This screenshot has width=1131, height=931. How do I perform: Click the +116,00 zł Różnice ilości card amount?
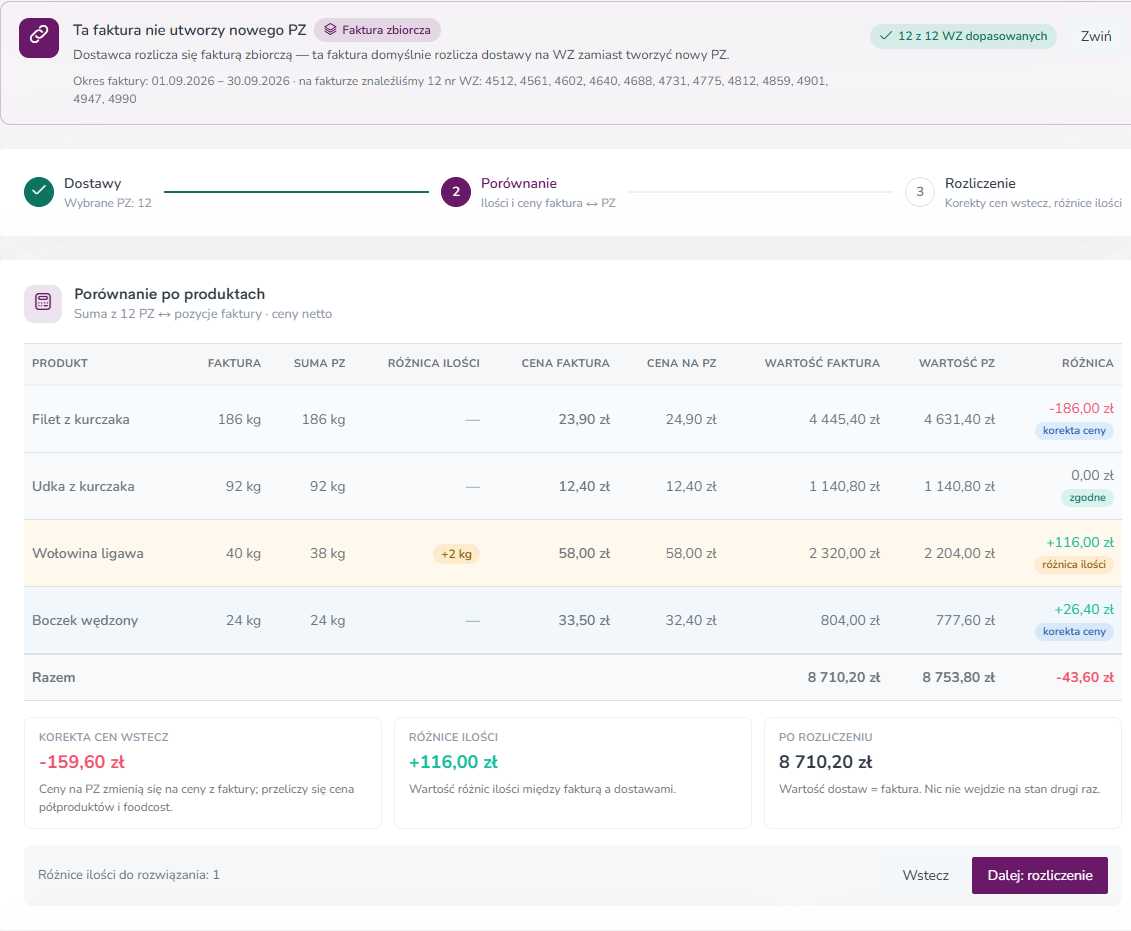point(453,762)
